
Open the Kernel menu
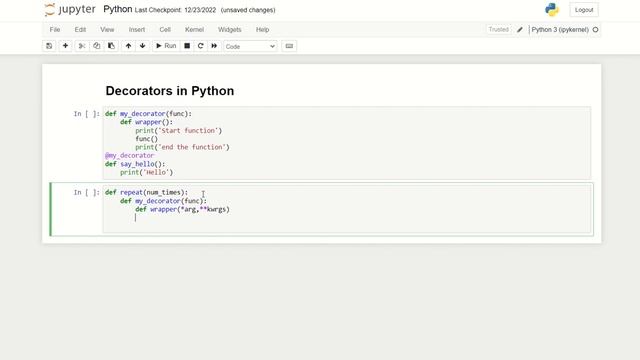tap(194, 30)
